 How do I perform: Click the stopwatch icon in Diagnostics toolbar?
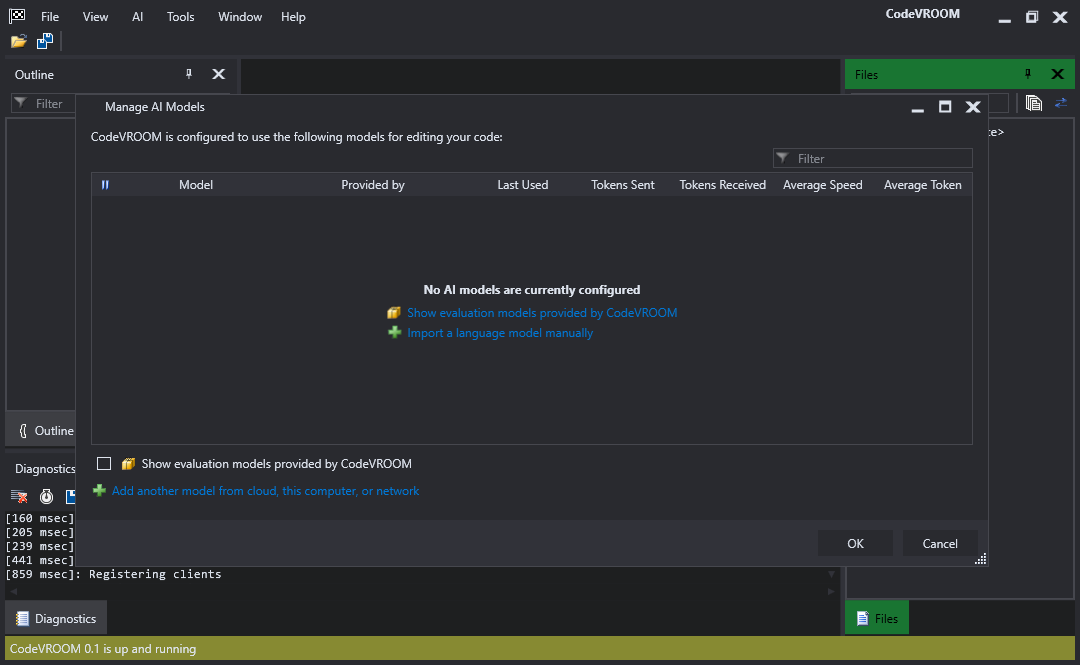pyautogui.click(x=46, y=496)
